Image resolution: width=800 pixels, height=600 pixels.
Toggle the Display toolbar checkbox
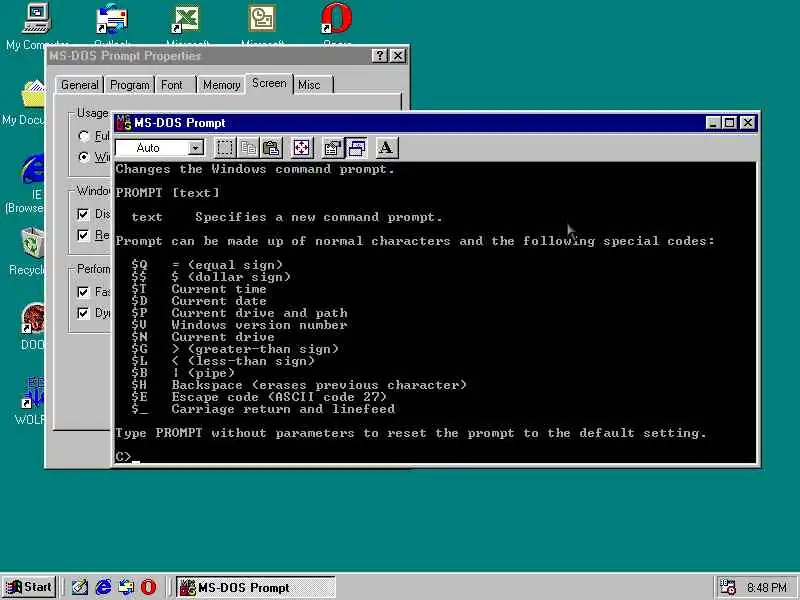tap(83, 214)
